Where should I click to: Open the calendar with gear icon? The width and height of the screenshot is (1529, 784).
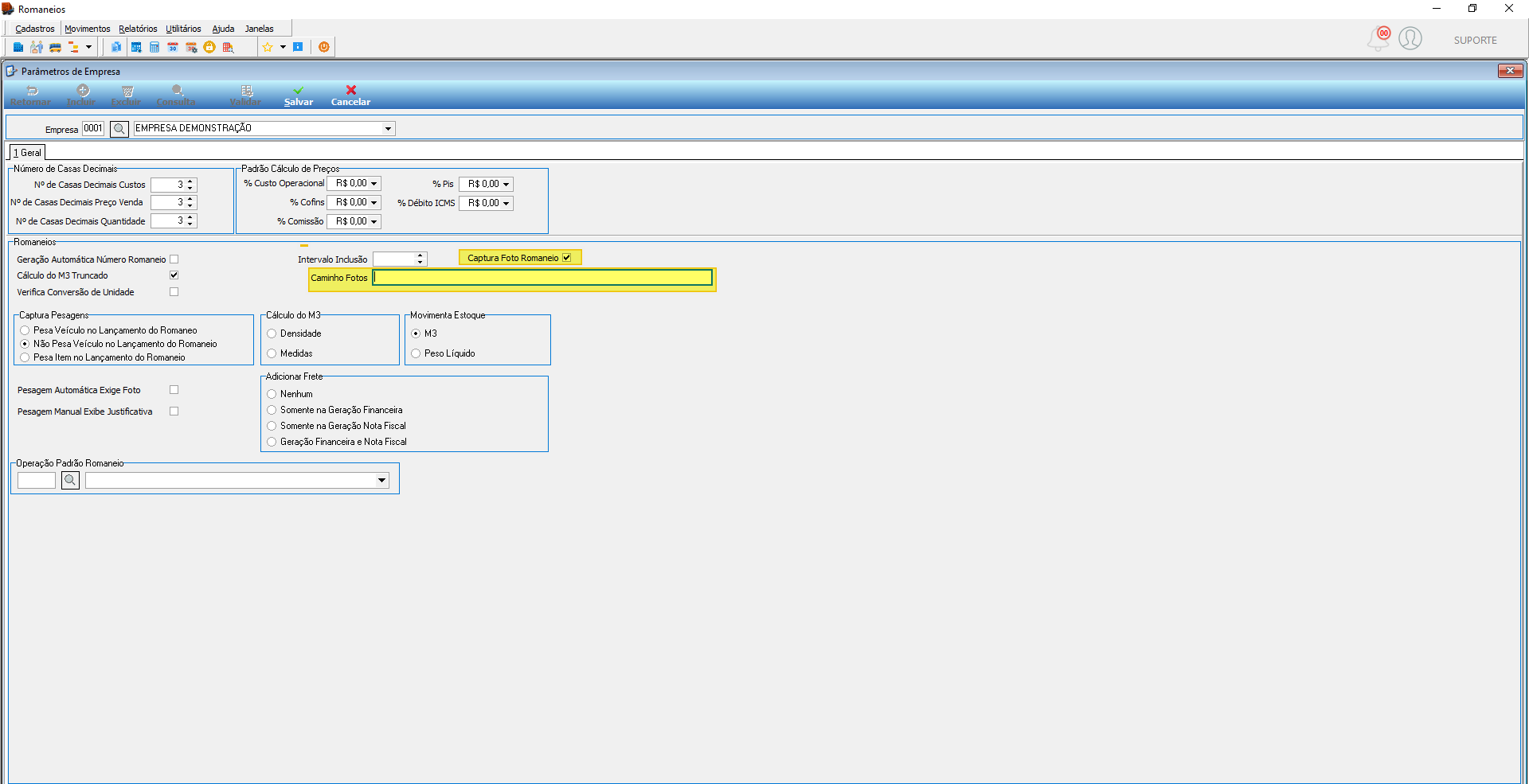191,47
